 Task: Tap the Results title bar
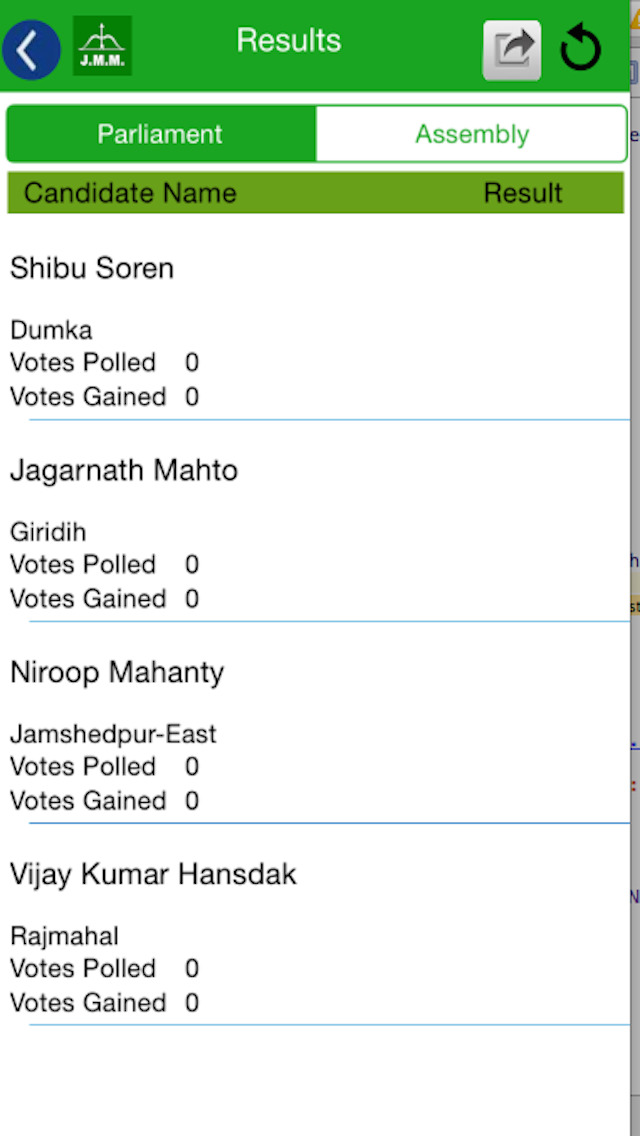point(288,41)
